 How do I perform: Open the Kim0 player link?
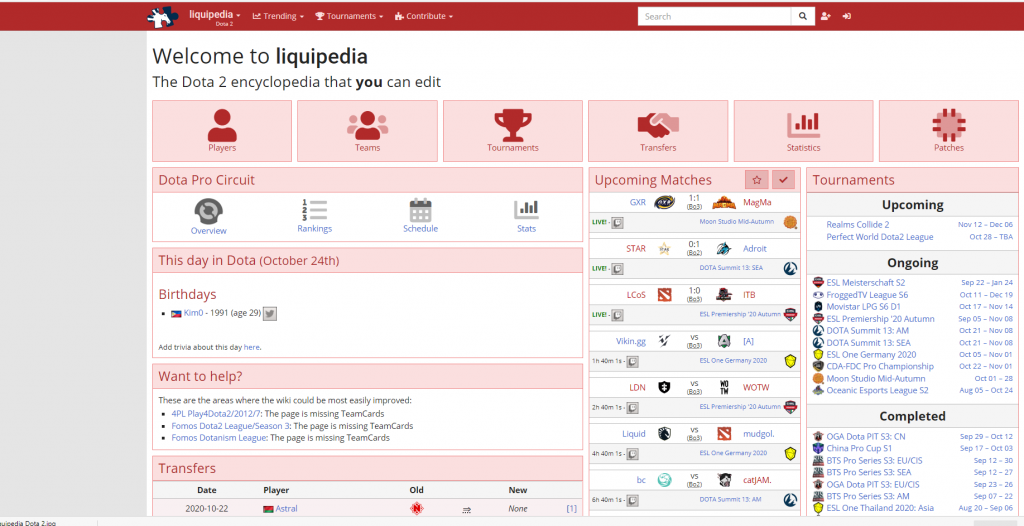pyautogui.click(x=193, y=313)
